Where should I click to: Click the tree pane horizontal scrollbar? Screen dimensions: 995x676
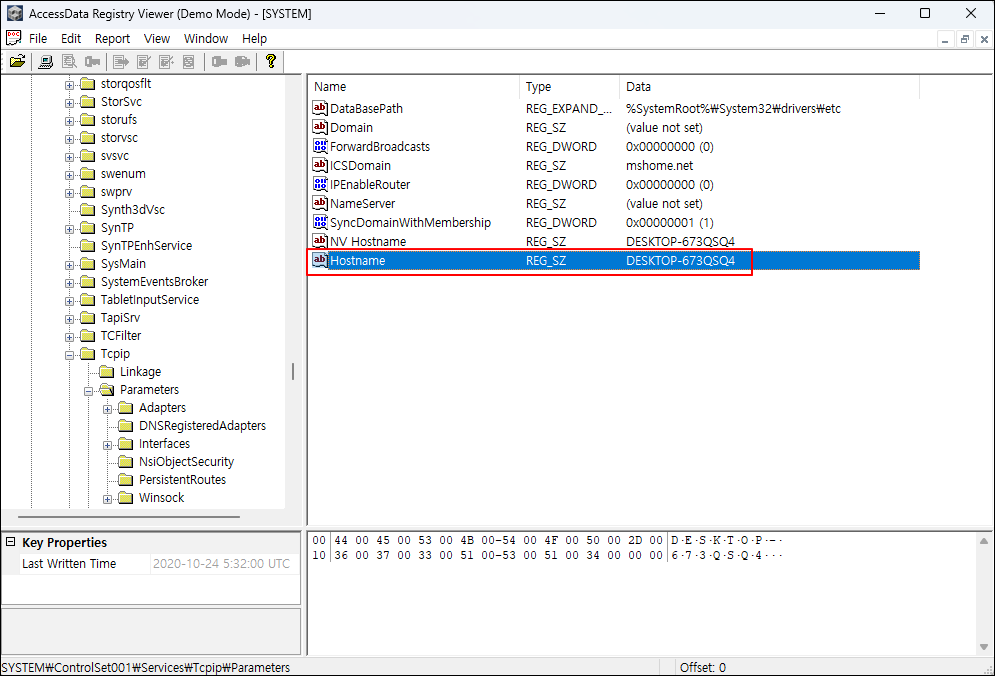[x=129, y=517]
